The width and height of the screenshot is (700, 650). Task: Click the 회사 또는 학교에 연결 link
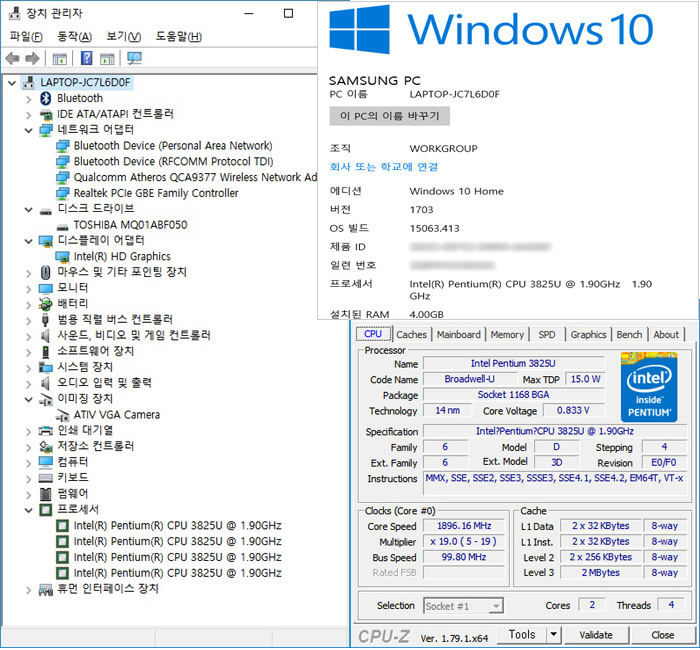pos(383,167)
